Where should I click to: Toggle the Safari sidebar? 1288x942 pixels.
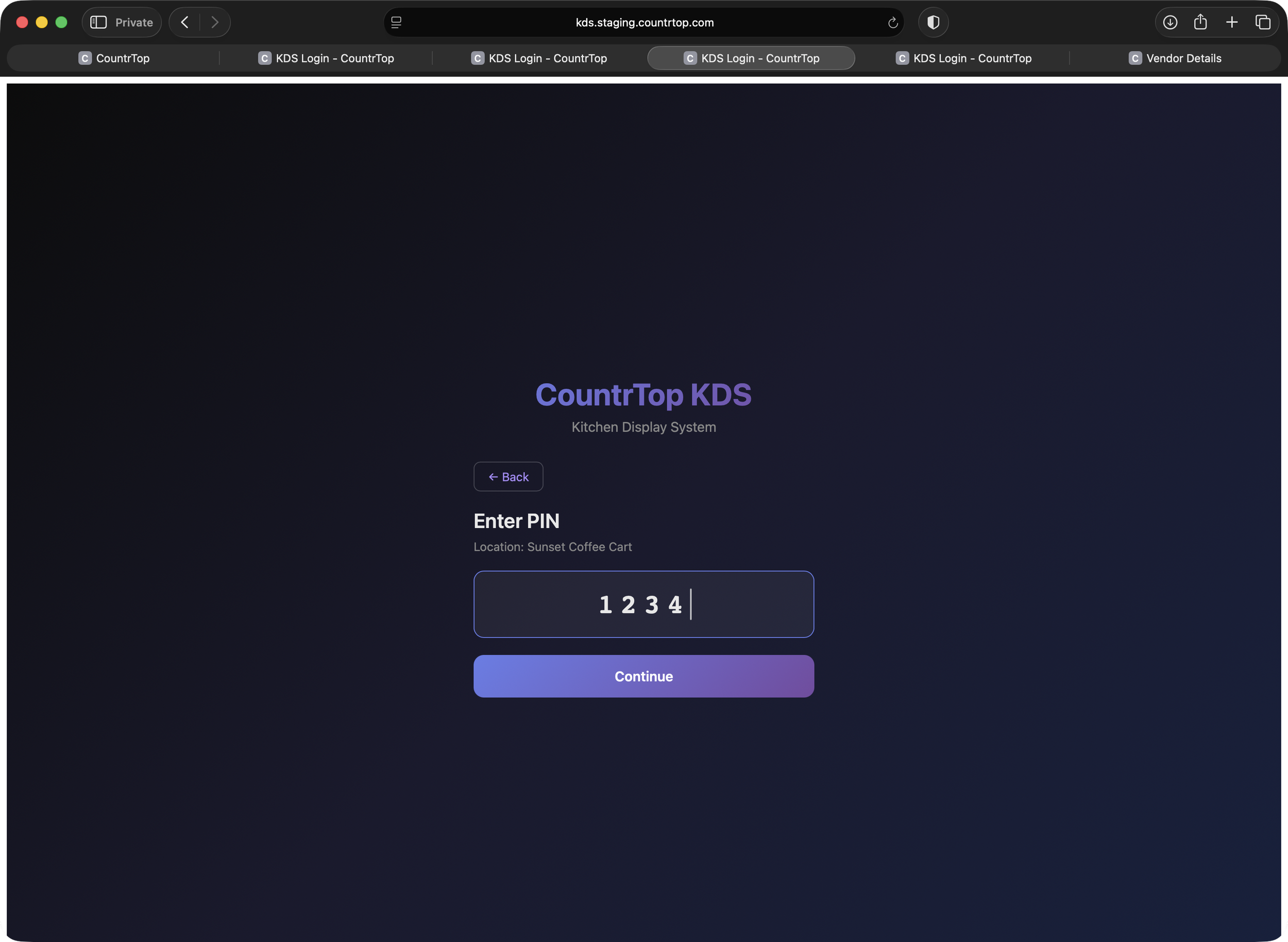tap(98, 22)
